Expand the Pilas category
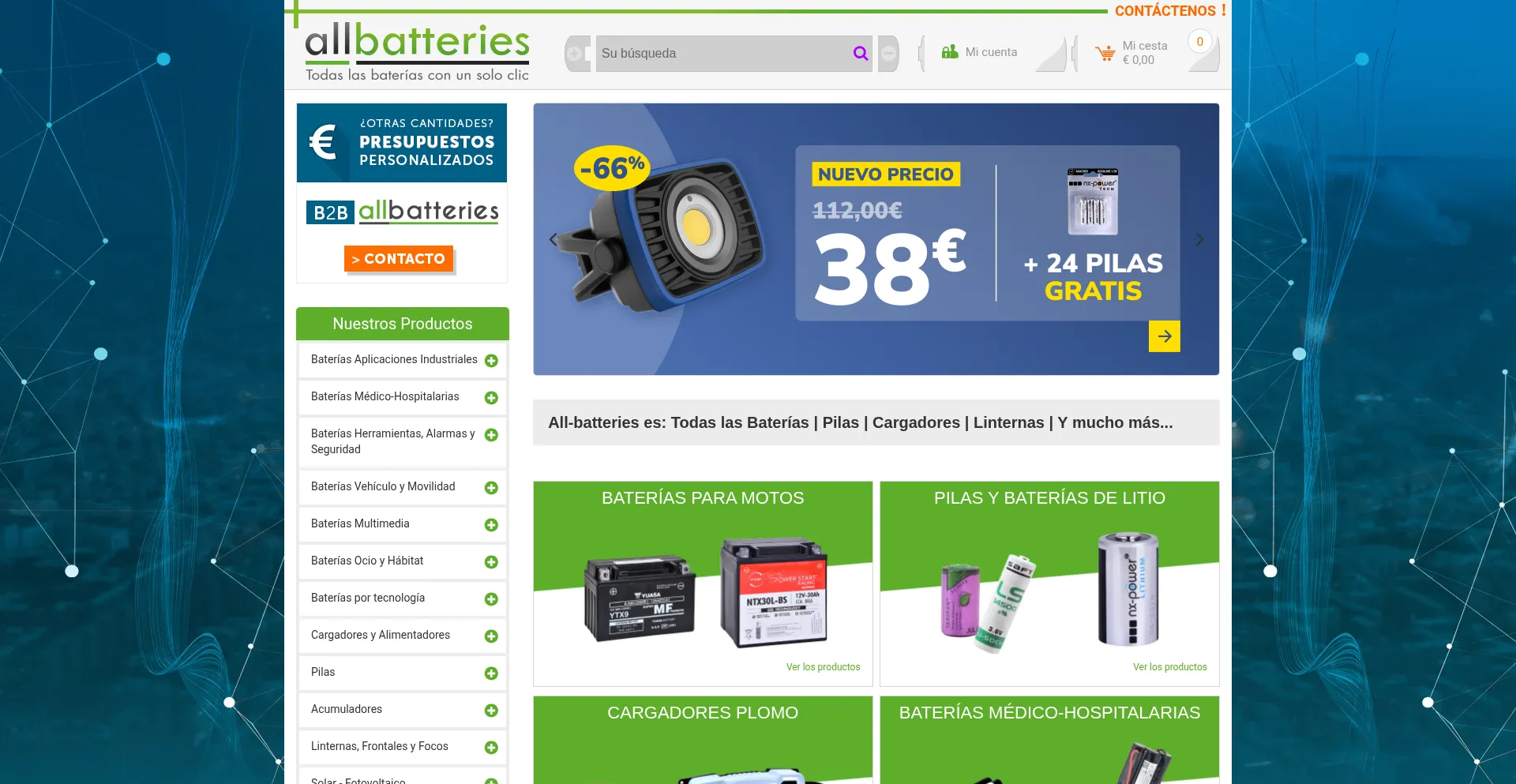Image resolution: width=1516 pixels, height=784 pixels. click(491, 673)
